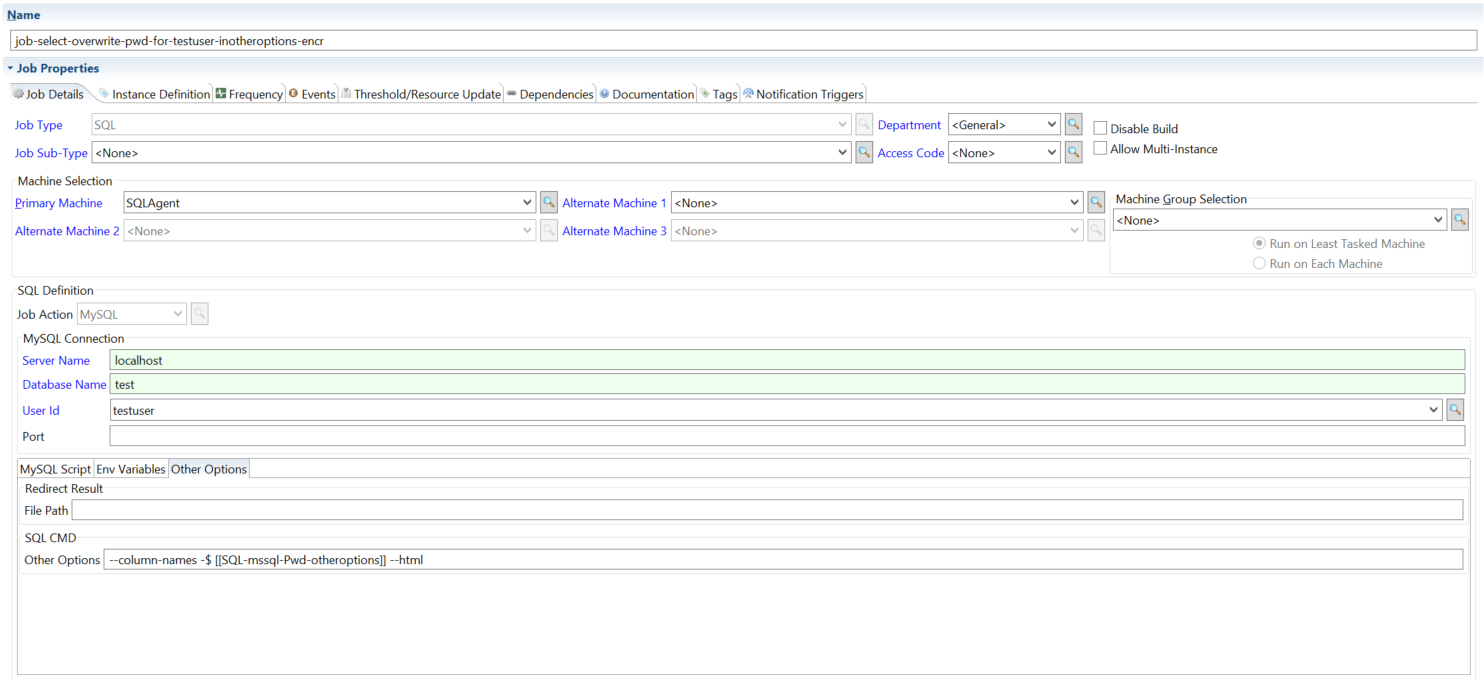This screenshot has width=1484, height=680.
Task: Click the Job Sub-Type lookup magnifier icon
Action: 864,153
